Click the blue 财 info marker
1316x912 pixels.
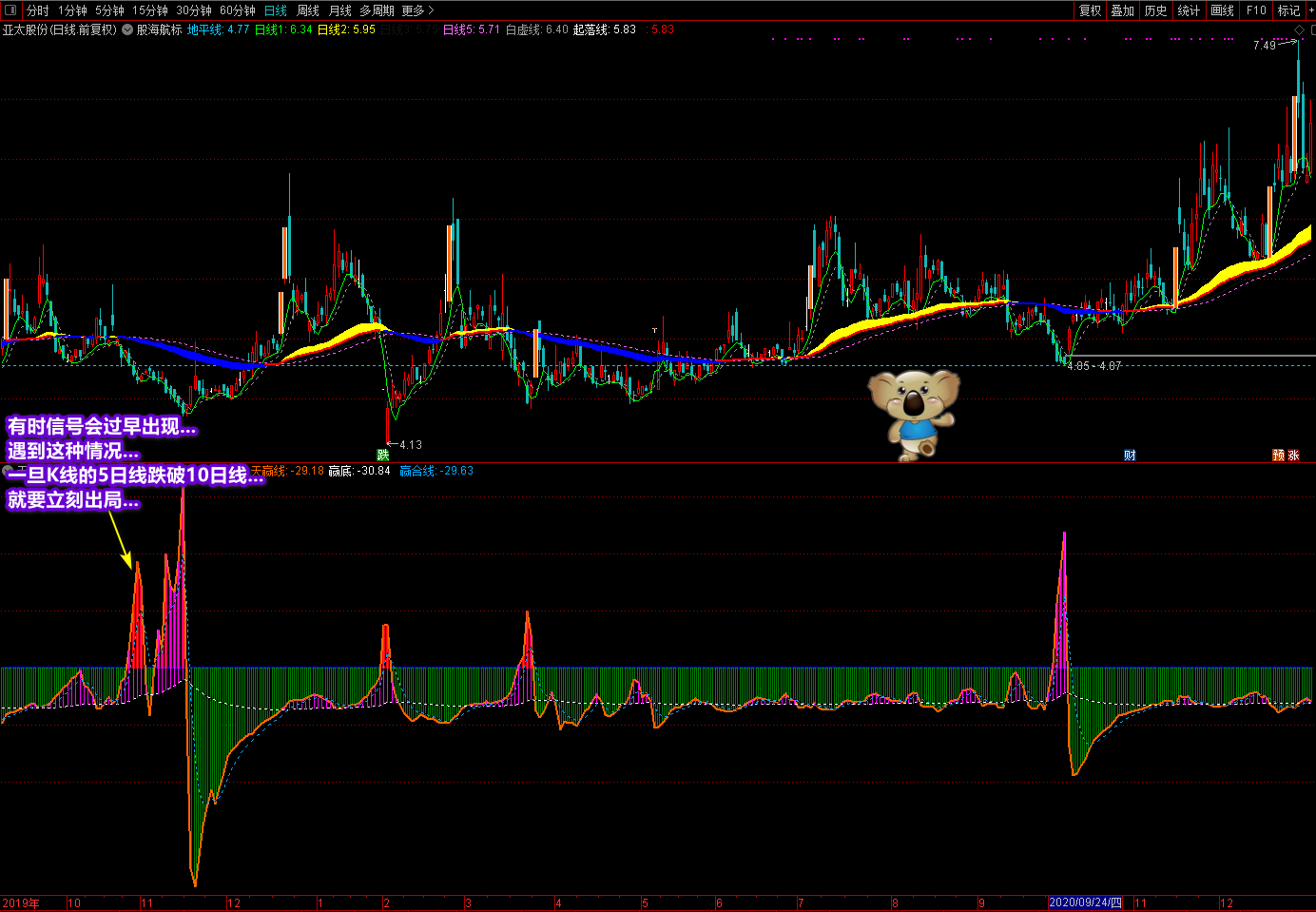click(x=1130, y=456)
